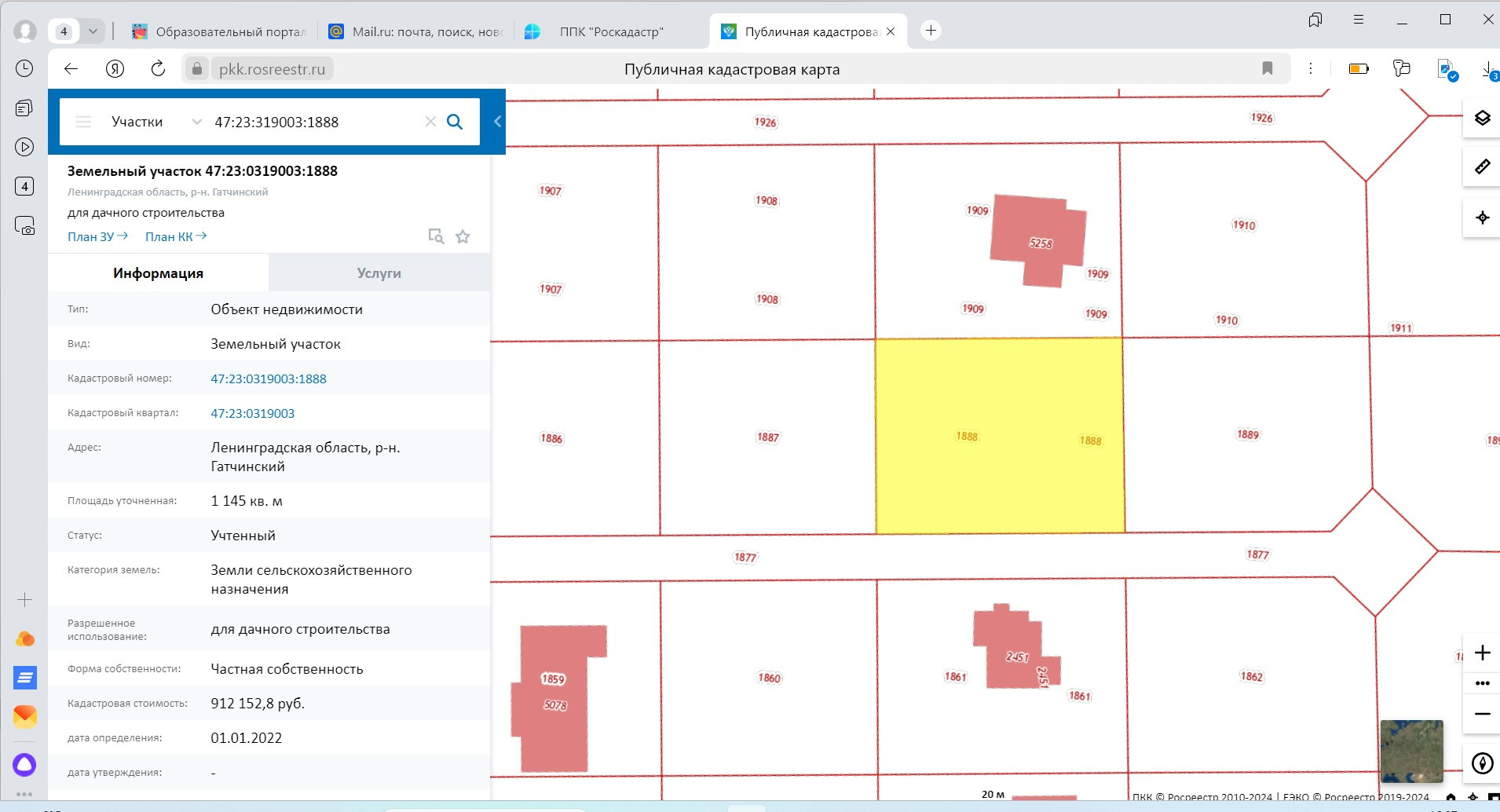The image size is (1500, 812).
Task: Select parcel 1889 on the map
Action: 1247,435
